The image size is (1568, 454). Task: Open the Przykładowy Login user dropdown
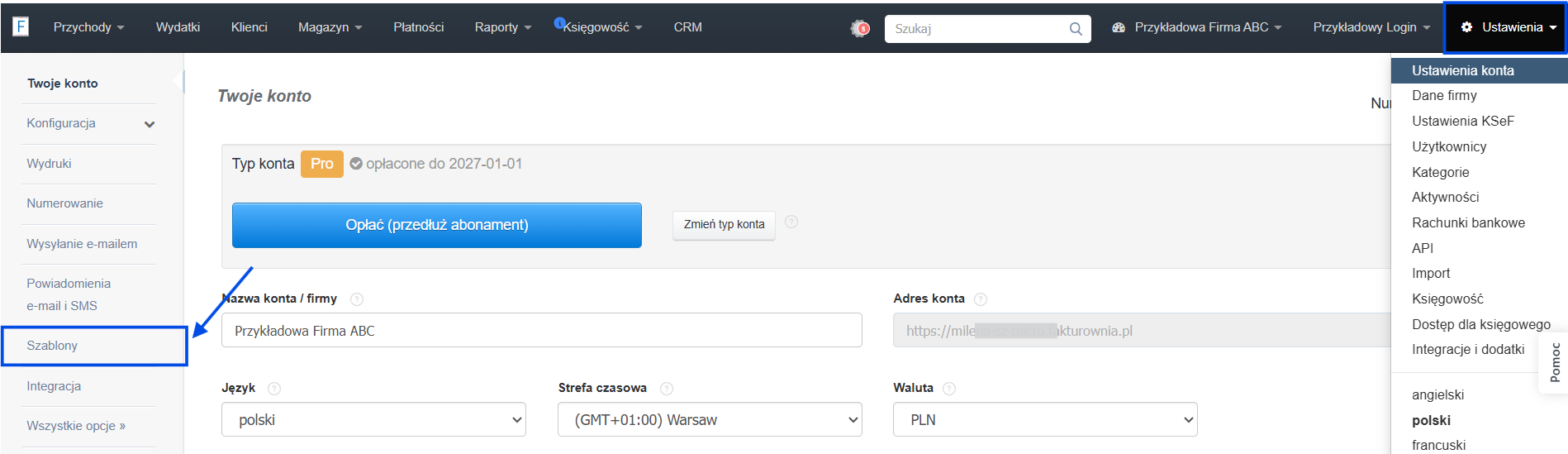pyautogui.click(x=1371, y=27)
